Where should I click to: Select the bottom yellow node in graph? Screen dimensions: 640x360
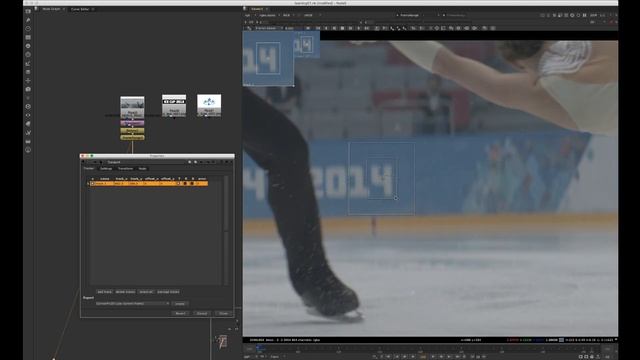pyautogui.click(x=132, y=138)
